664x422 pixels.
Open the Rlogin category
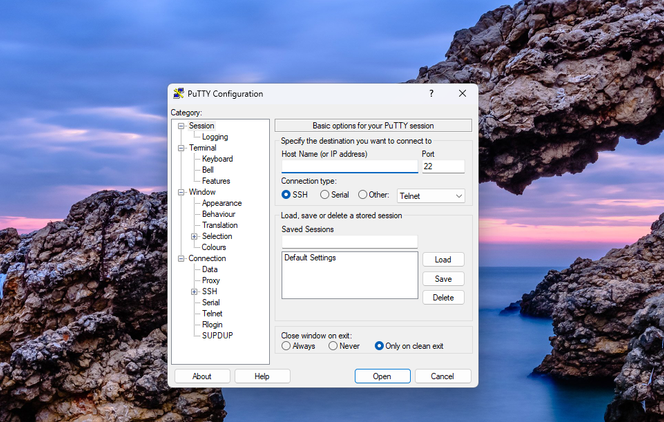(212, 324)
